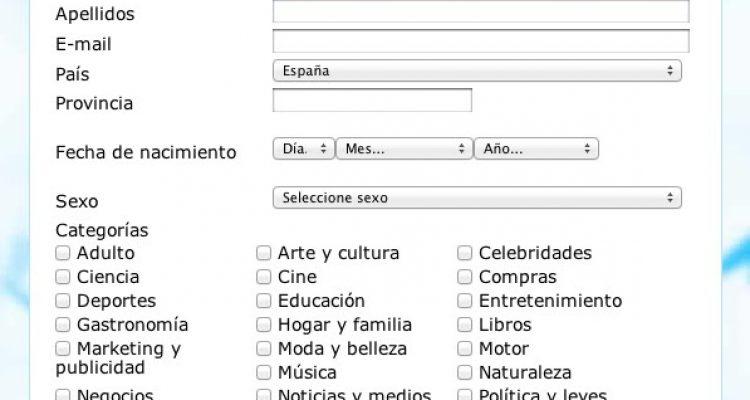Select the Ciencia checkbox

(63, 277)
